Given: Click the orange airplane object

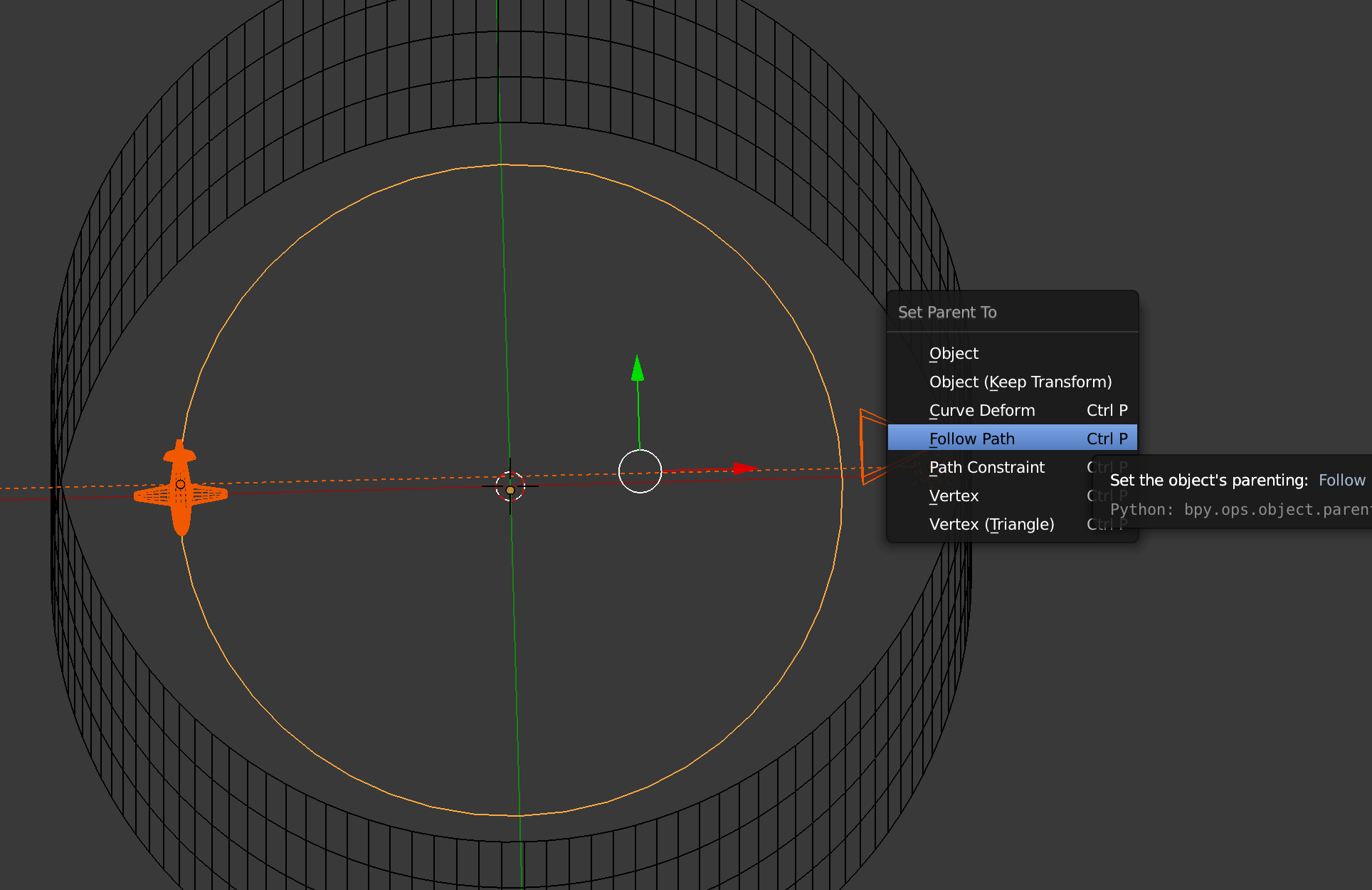Looking at the screenshot, I should [181, 488].
